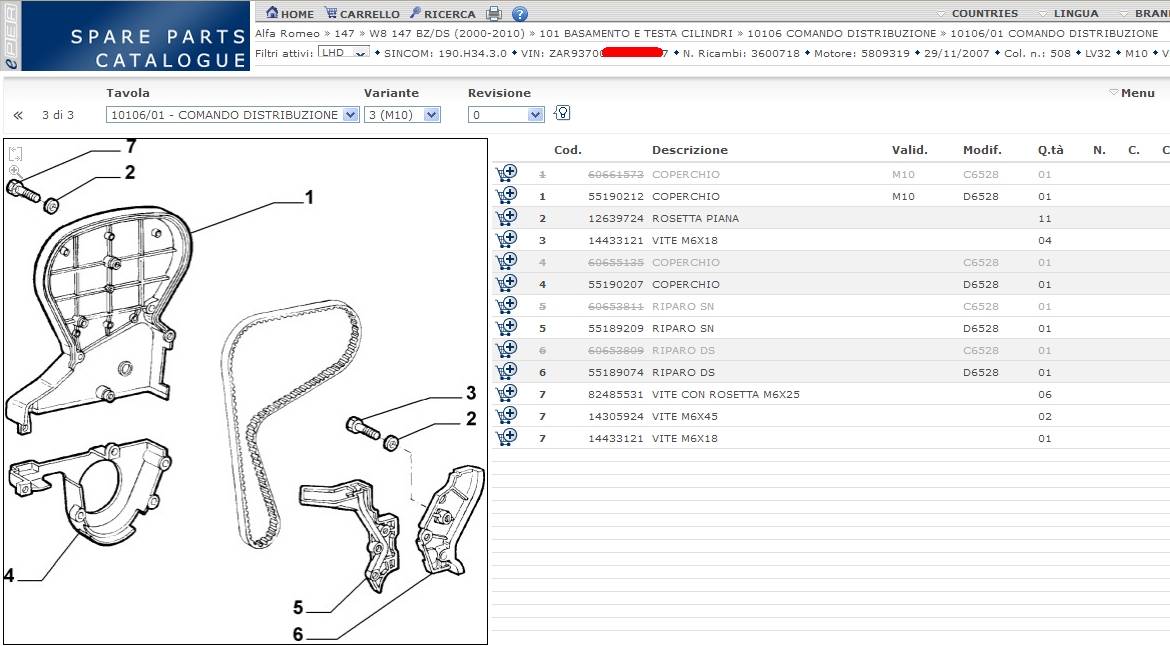Add struck-through RIPARO DS 60653809 to cart

(507, 350)
